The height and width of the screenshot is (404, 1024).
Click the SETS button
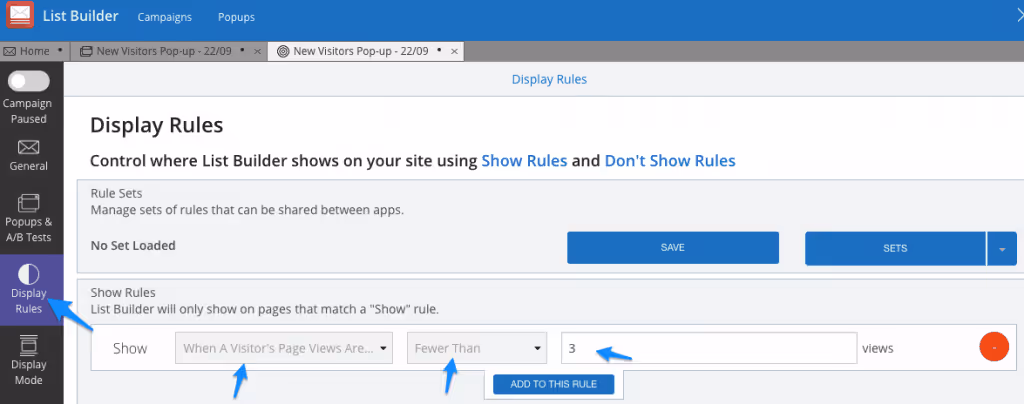pos(895,248)
